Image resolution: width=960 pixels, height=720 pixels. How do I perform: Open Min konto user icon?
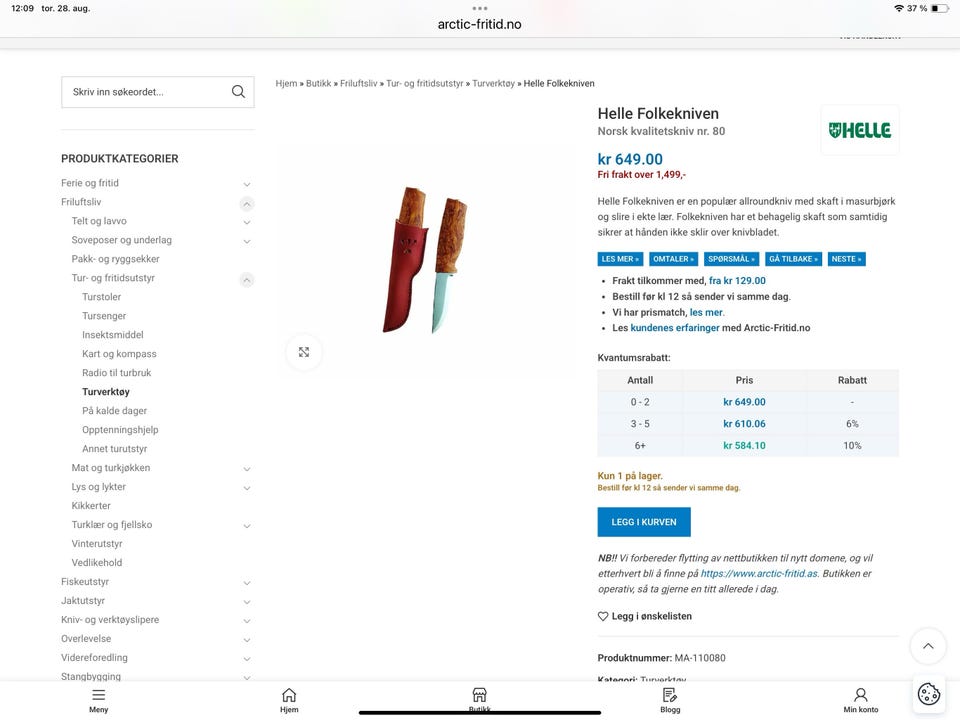(861, 695)
